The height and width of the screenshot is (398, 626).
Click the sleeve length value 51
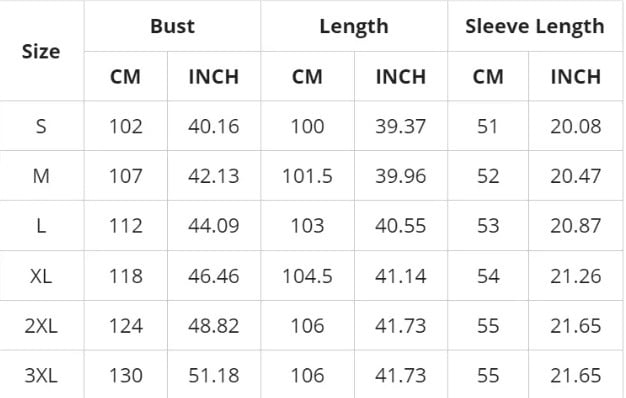(488, 127)
